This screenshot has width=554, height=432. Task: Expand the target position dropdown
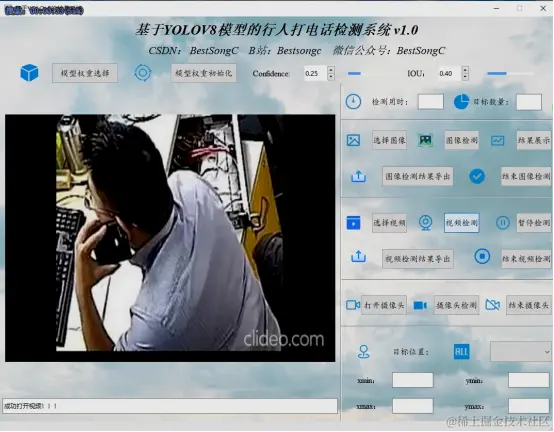point(520,352)
